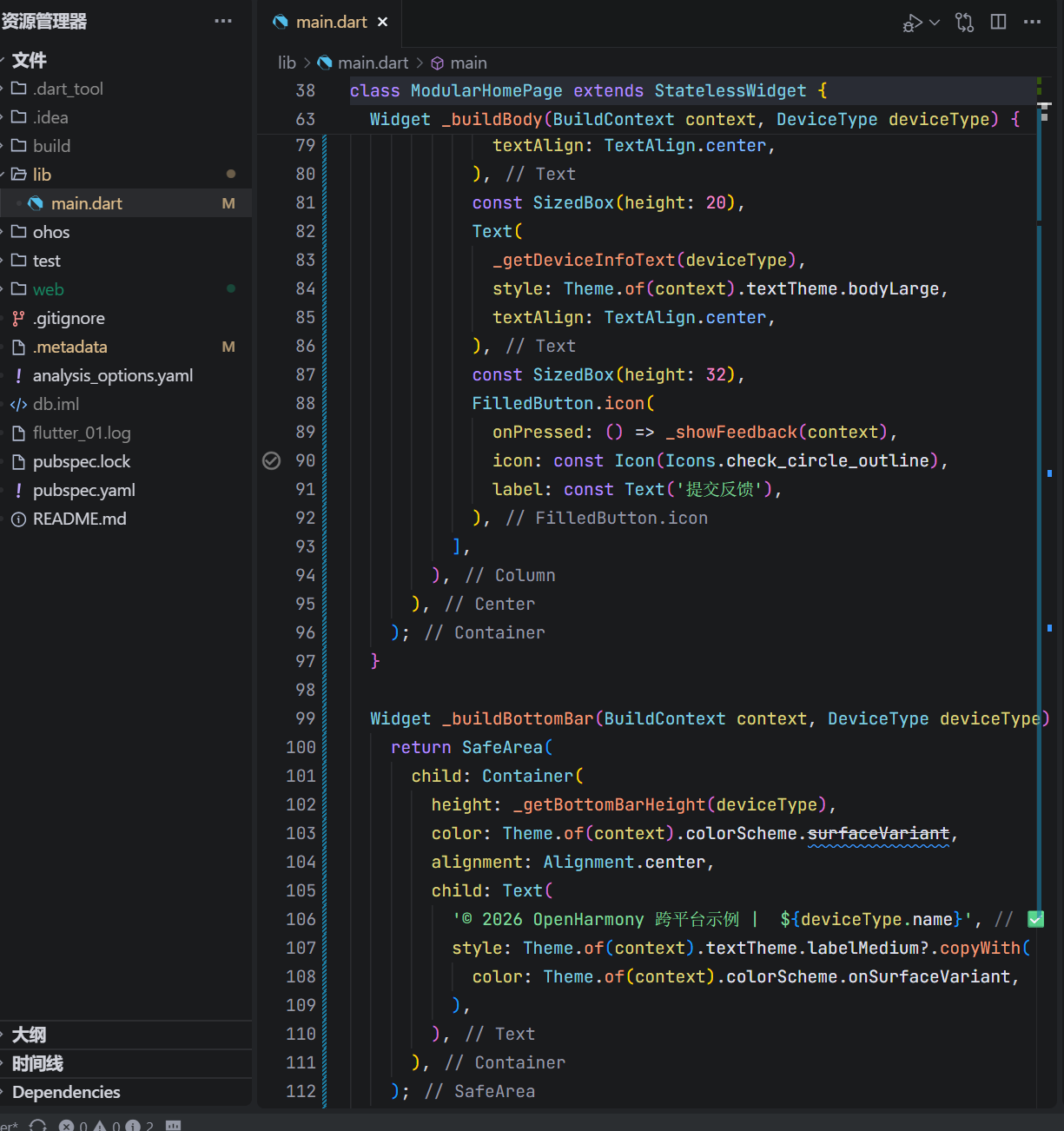Open explorer panel ellipsis menu
Screen dimensions: 1064x1131
[x=223, y=21]
